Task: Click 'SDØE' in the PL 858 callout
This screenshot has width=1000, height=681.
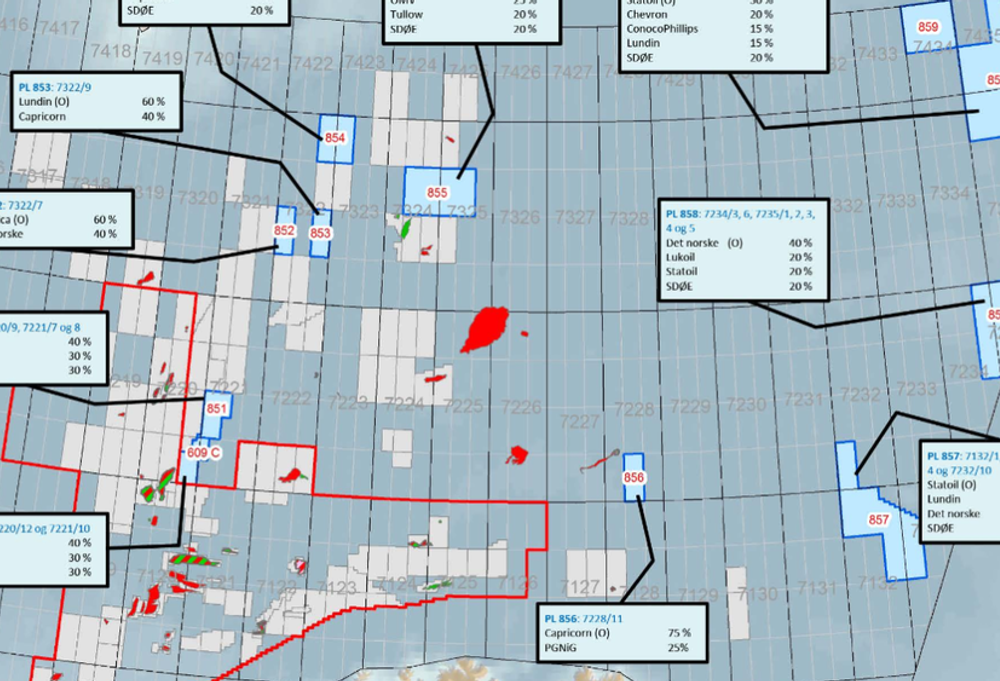Action: (679, 286)
